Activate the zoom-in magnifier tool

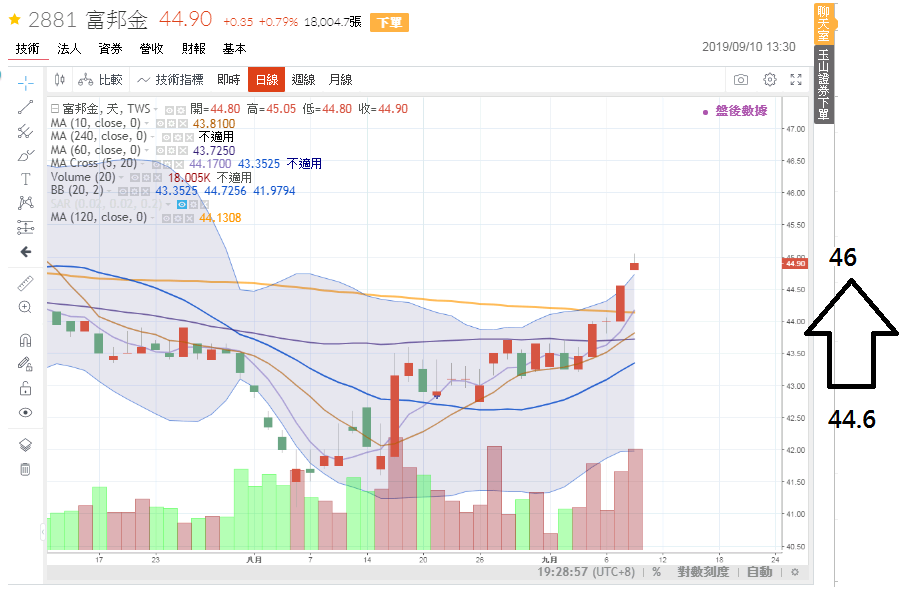click(x=26, y=308)
